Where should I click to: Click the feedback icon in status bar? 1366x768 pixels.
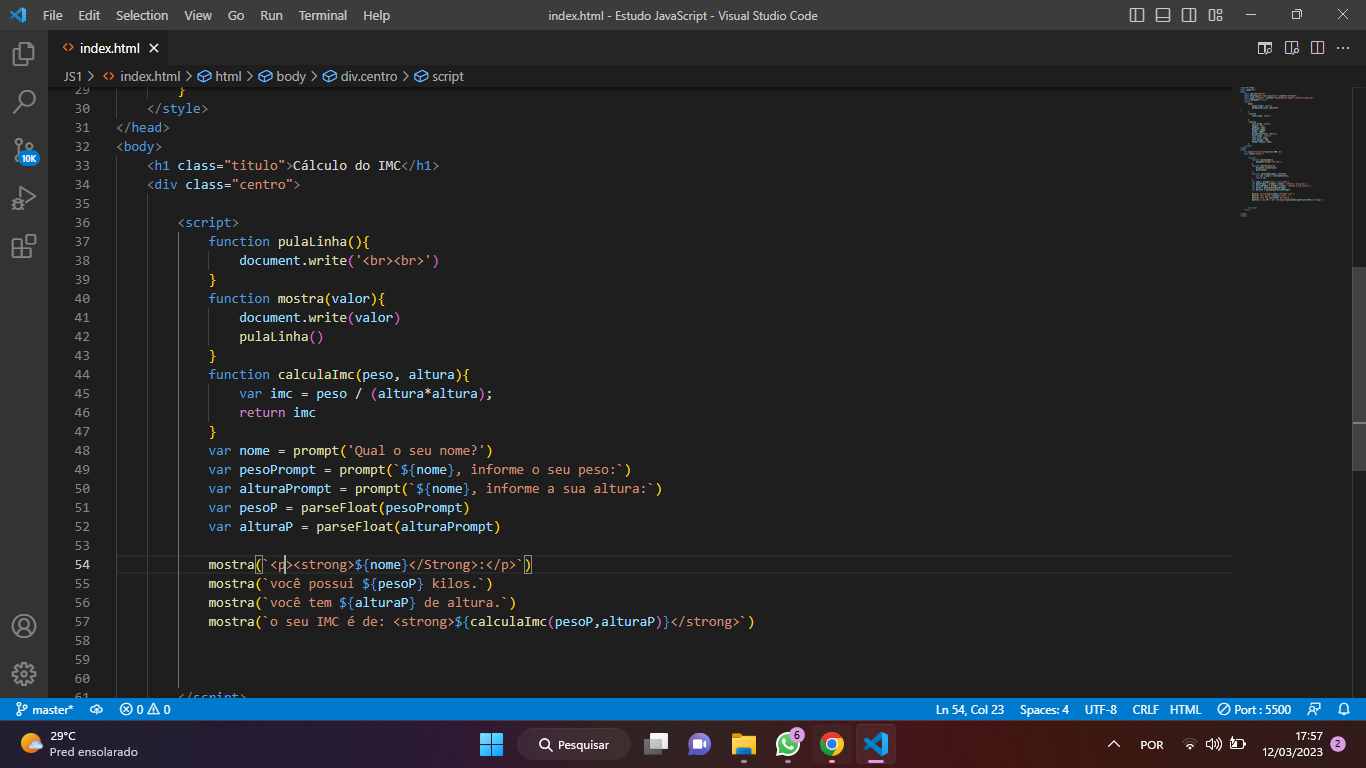1316,709
